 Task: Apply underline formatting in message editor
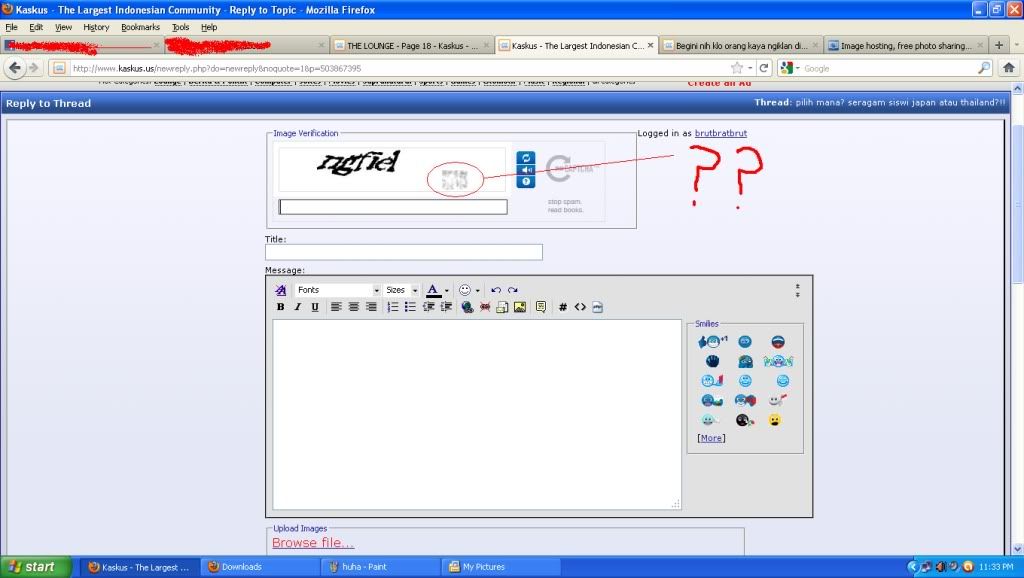click(315, 307)
